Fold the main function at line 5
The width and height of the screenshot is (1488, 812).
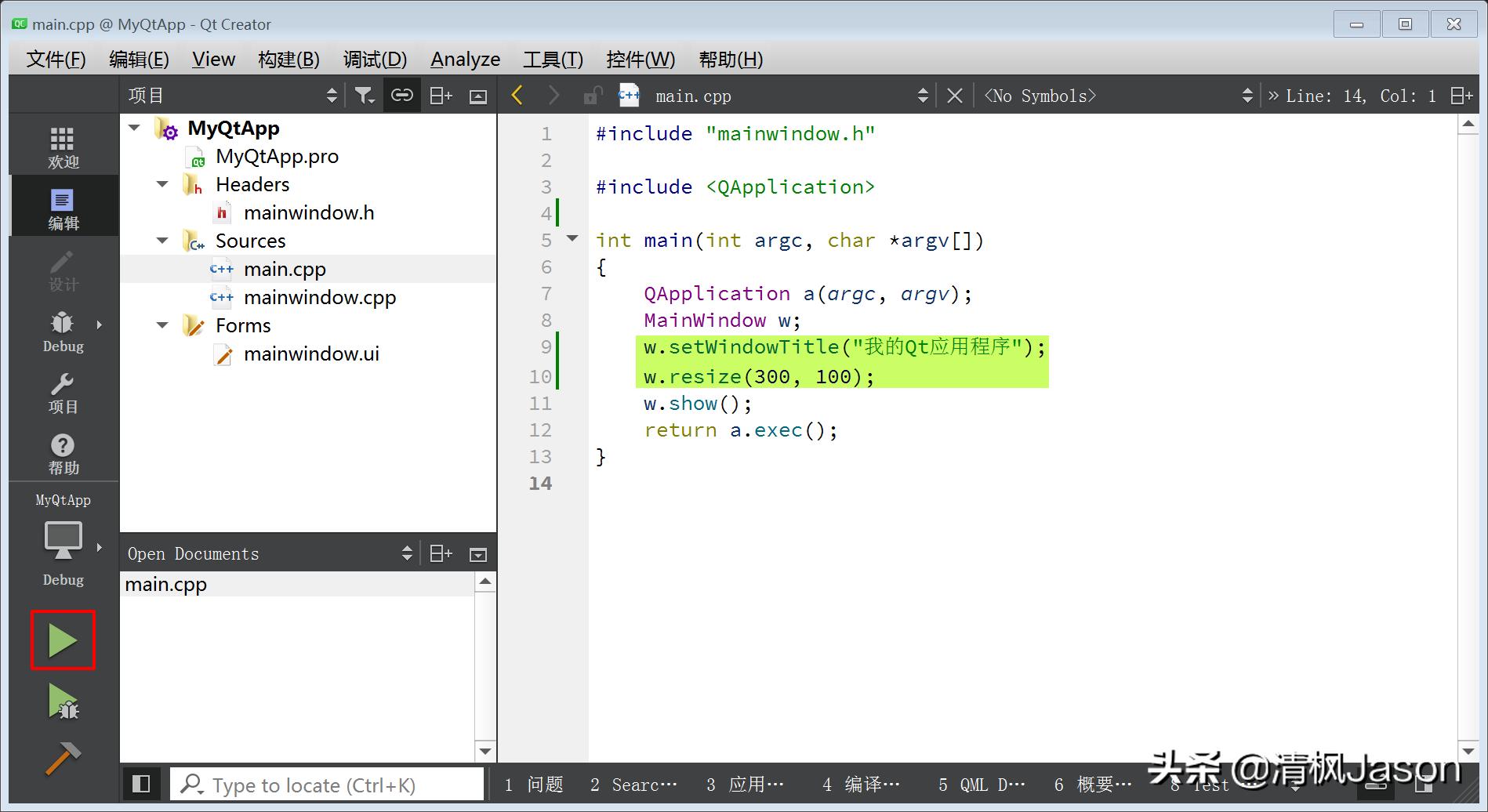[x=572, y=238]
